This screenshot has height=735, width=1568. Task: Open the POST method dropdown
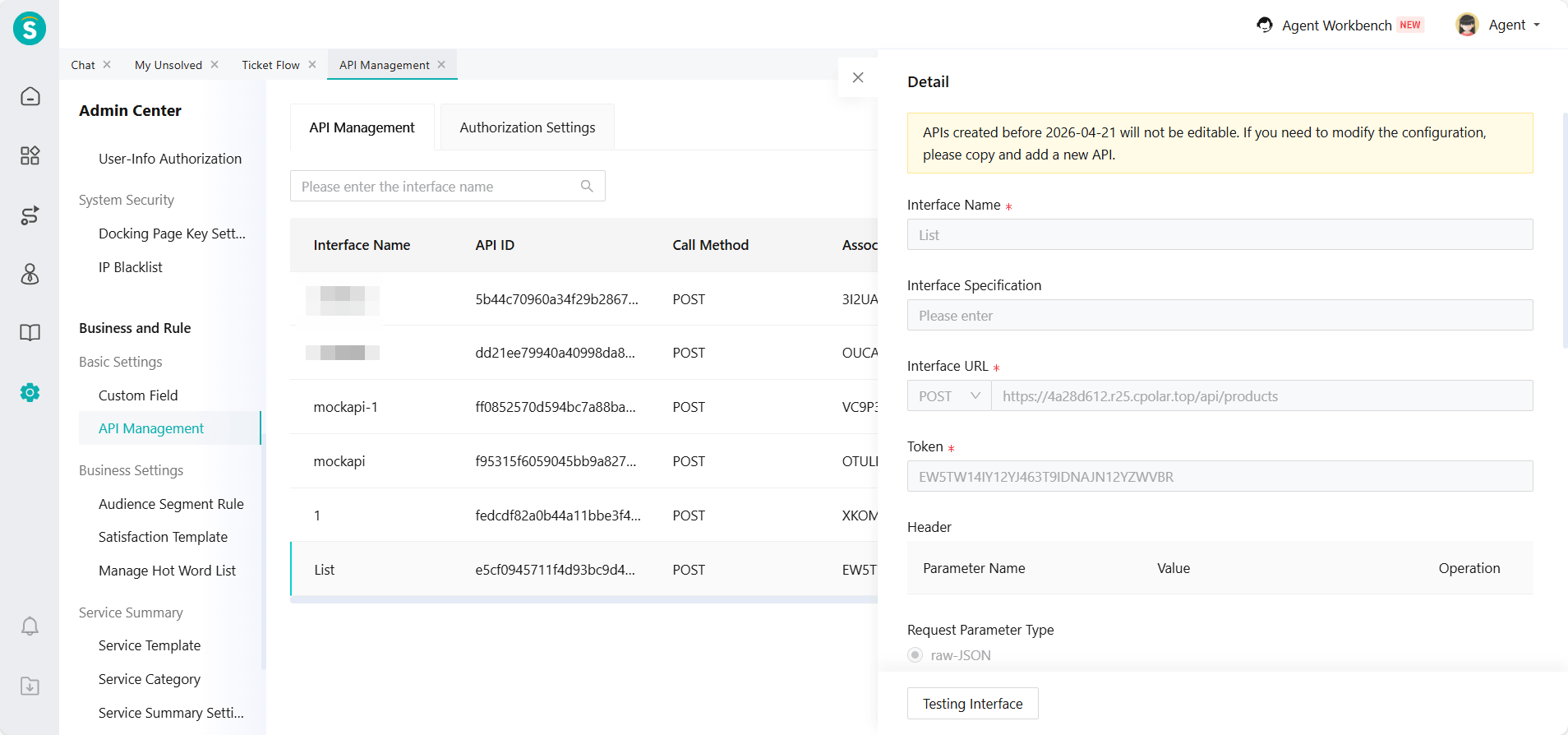[x=949, y=396]
